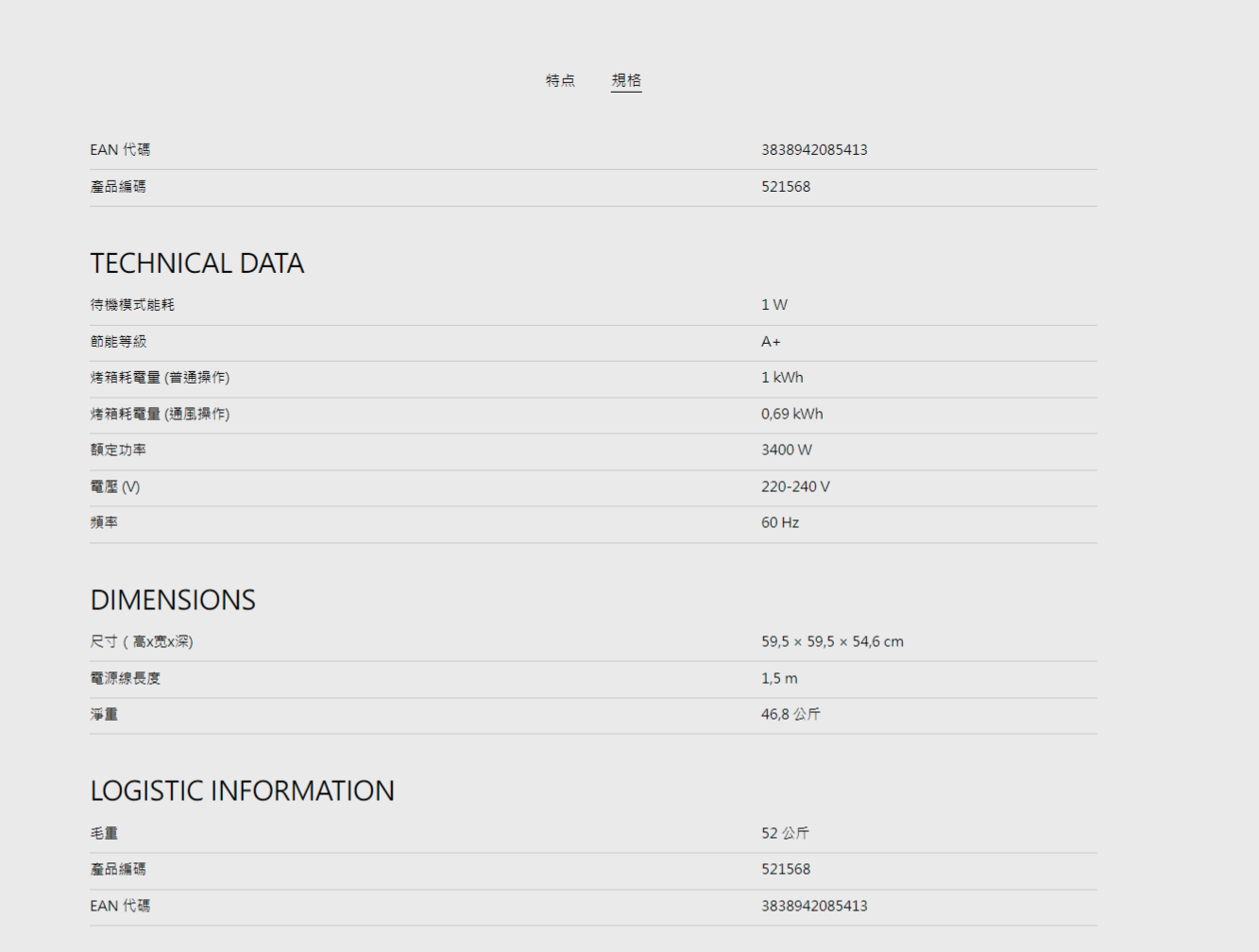
Task: Select the 規格 tab
Action: tap(626, 80)
